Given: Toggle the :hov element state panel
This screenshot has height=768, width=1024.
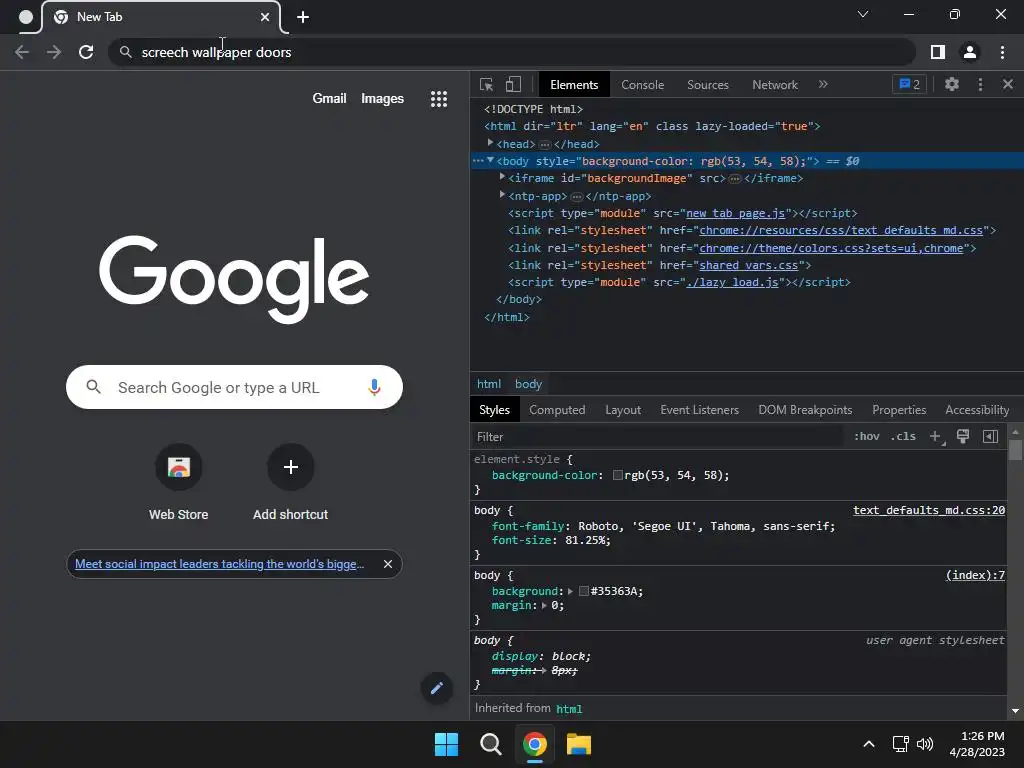Looking at the screenshot, I should pyautogui.click(x=867, y=436).
